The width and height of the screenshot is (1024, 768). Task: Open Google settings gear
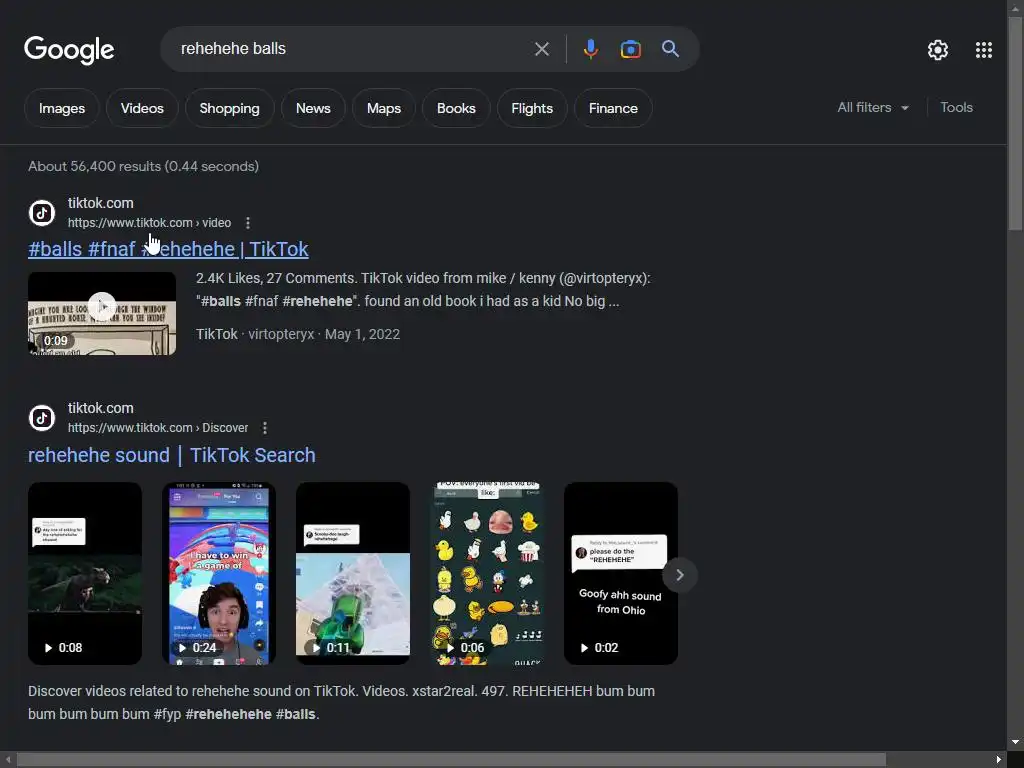938,50
